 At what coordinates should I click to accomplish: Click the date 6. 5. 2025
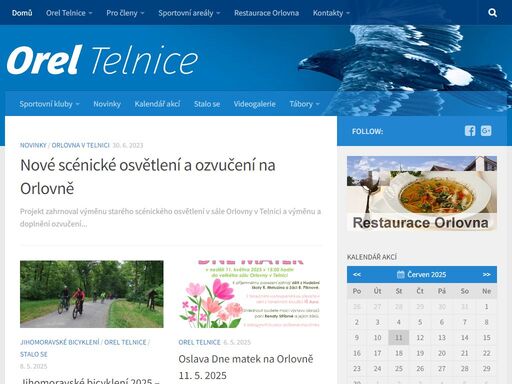(x=237, y=342)
